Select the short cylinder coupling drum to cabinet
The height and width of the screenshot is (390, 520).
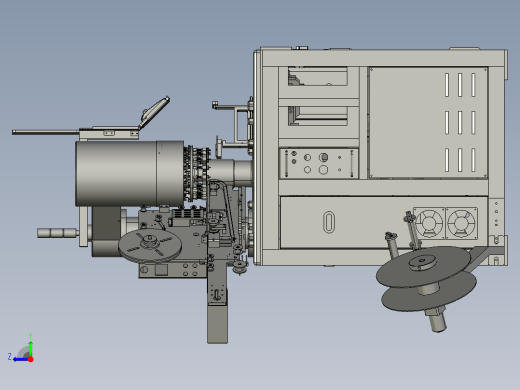coord(231,172)
